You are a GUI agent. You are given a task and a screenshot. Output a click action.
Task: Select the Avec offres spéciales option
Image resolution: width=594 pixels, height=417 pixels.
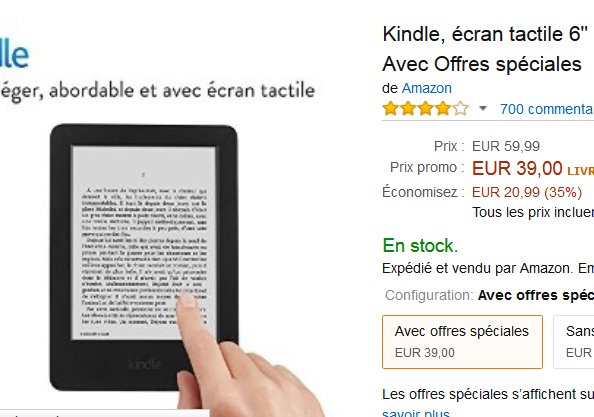click(463, 342)
